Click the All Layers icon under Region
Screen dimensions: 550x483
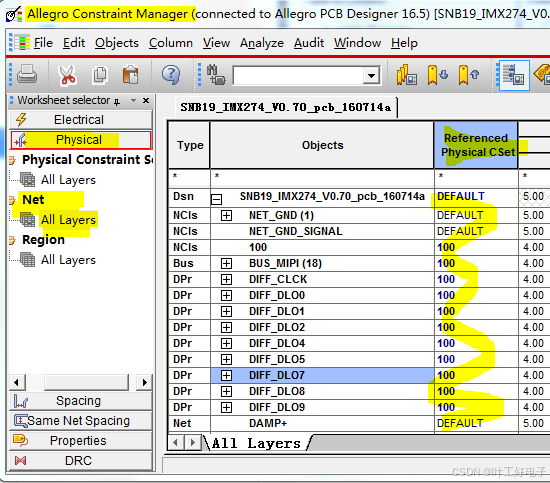coord(28,260)
